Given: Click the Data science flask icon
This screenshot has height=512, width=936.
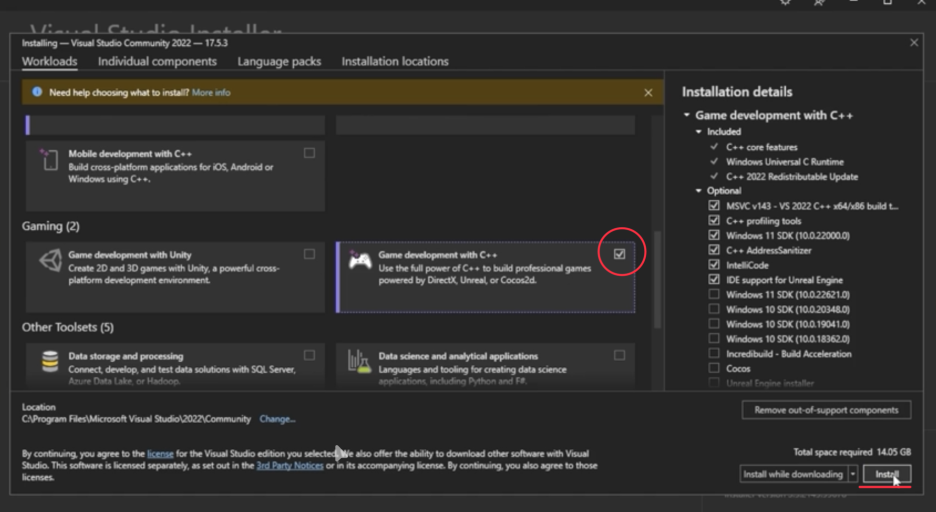Looking at the screenshot, I should click(x=359, y=362).
